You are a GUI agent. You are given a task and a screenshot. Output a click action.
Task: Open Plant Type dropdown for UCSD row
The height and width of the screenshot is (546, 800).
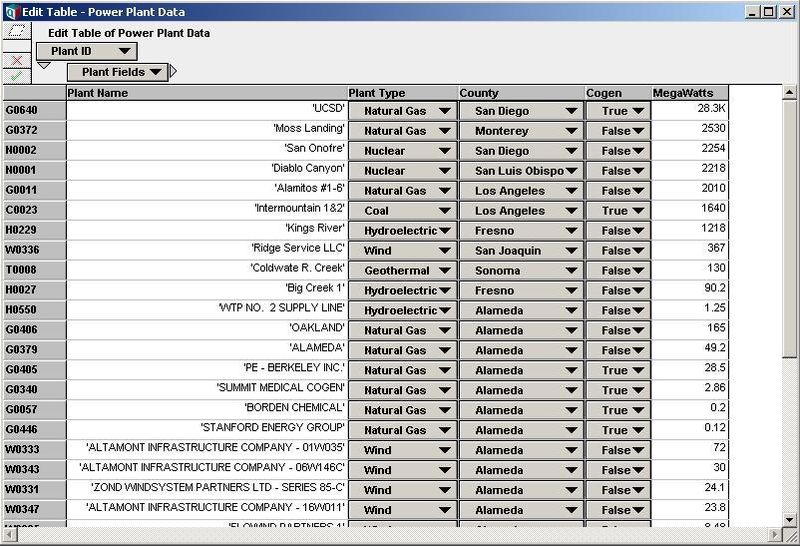point(403,111)
